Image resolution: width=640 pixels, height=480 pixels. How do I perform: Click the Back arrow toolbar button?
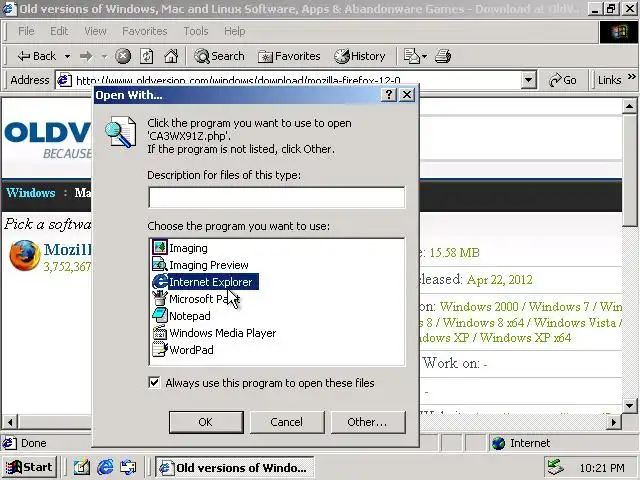[x=36, y=56]
